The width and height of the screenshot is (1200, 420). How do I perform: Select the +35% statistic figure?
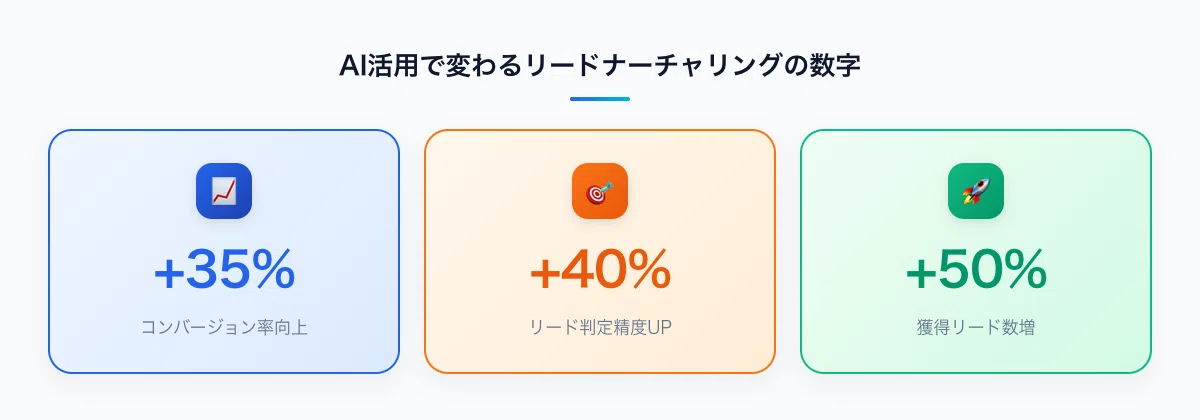click(224, 269)
